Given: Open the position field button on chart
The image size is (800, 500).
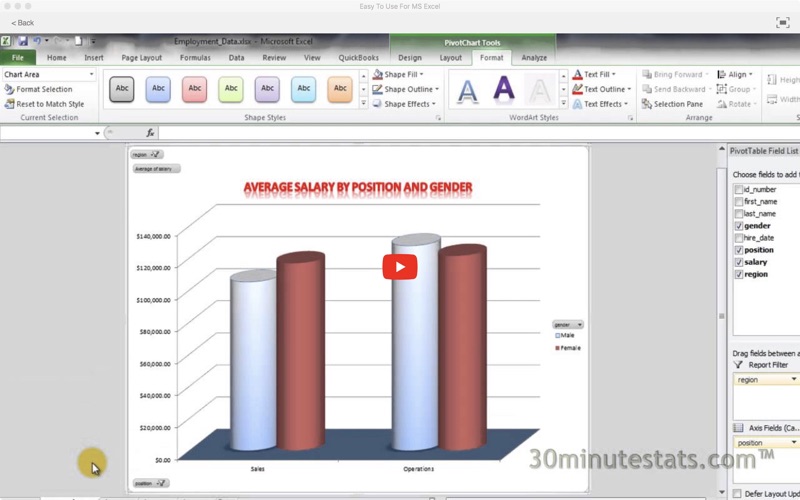Looking at the screenshot, I should 151,483.
